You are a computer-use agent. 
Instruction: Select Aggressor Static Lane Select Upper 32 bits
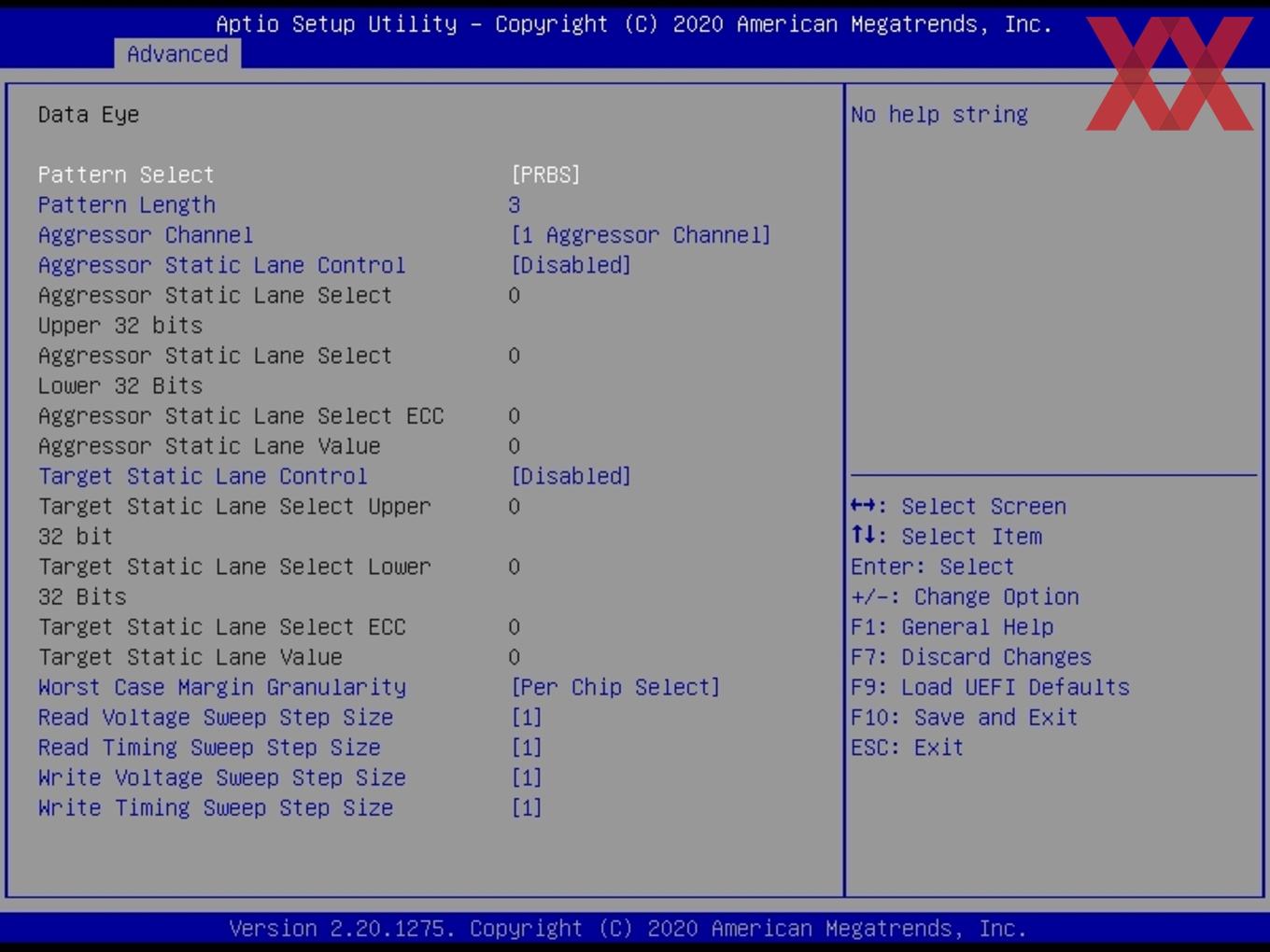coord(215,310)
